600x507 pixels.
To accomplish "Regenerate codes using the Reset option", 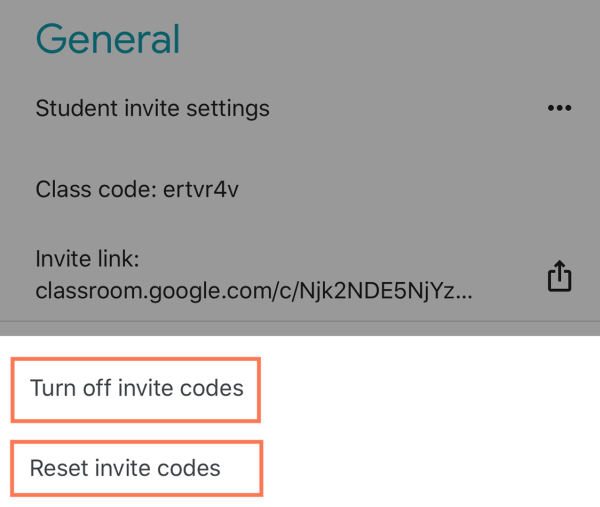I will tap(126, 468).
